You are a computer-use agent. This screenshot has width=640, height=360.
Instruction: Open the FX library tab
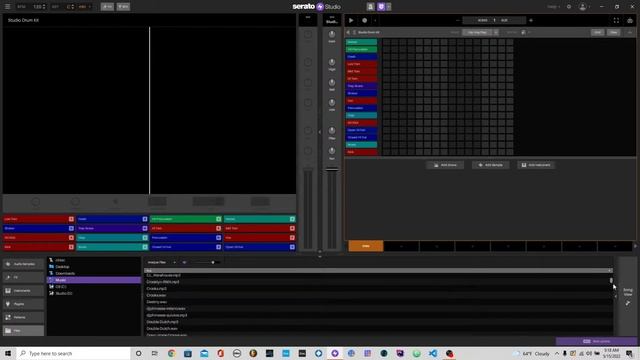[x=23, y=277]
